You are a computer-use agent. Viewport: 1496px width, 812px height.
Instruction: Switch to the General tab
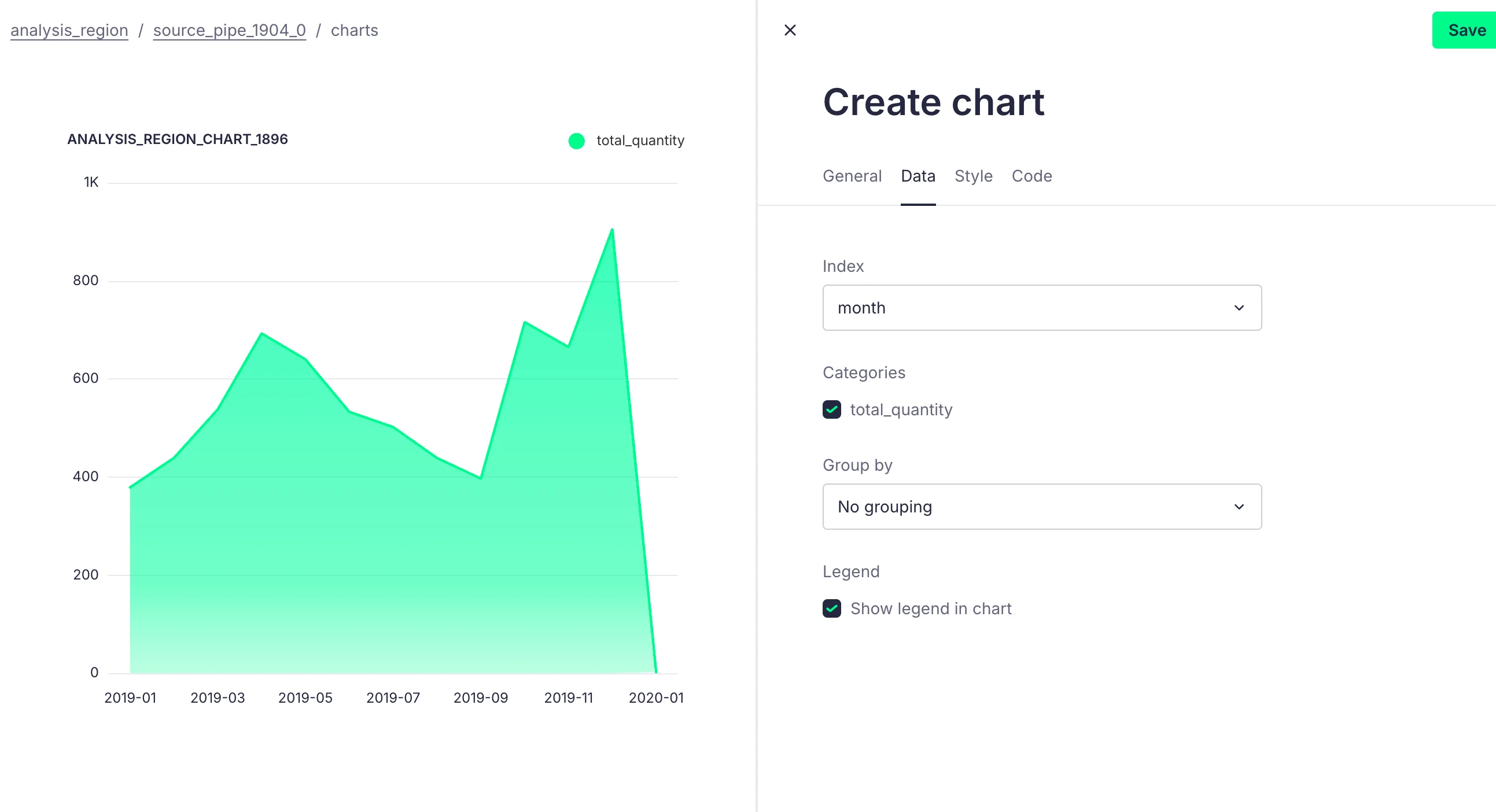coord(852,176)
